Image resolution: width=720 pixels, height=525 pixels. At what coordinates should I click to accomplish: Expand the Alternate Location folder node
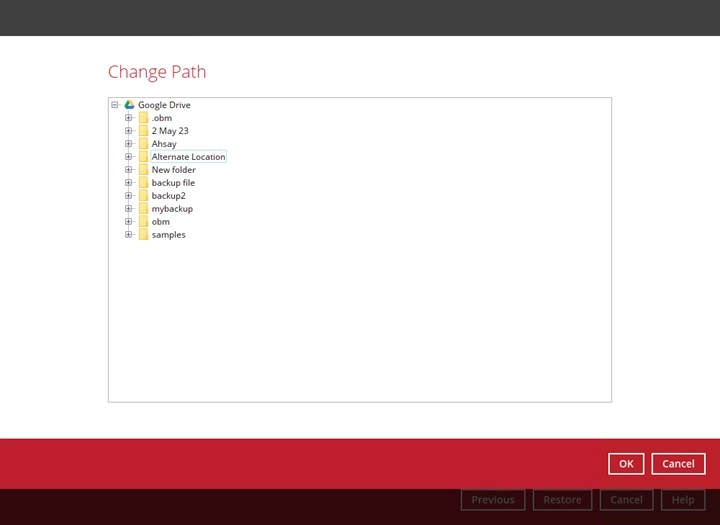pos(129,157)
